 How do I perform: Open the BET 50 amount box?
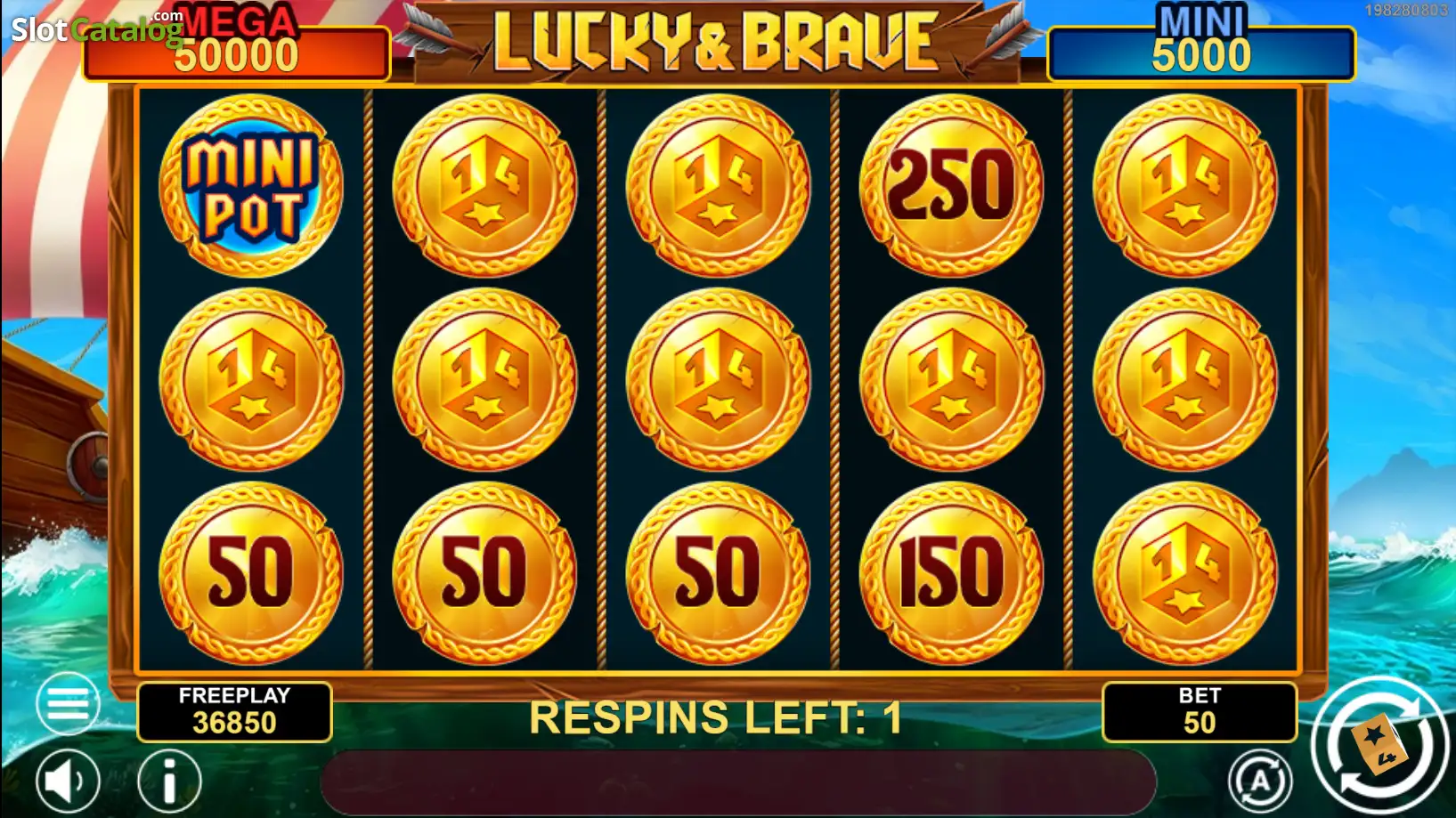click(1200, 711)
